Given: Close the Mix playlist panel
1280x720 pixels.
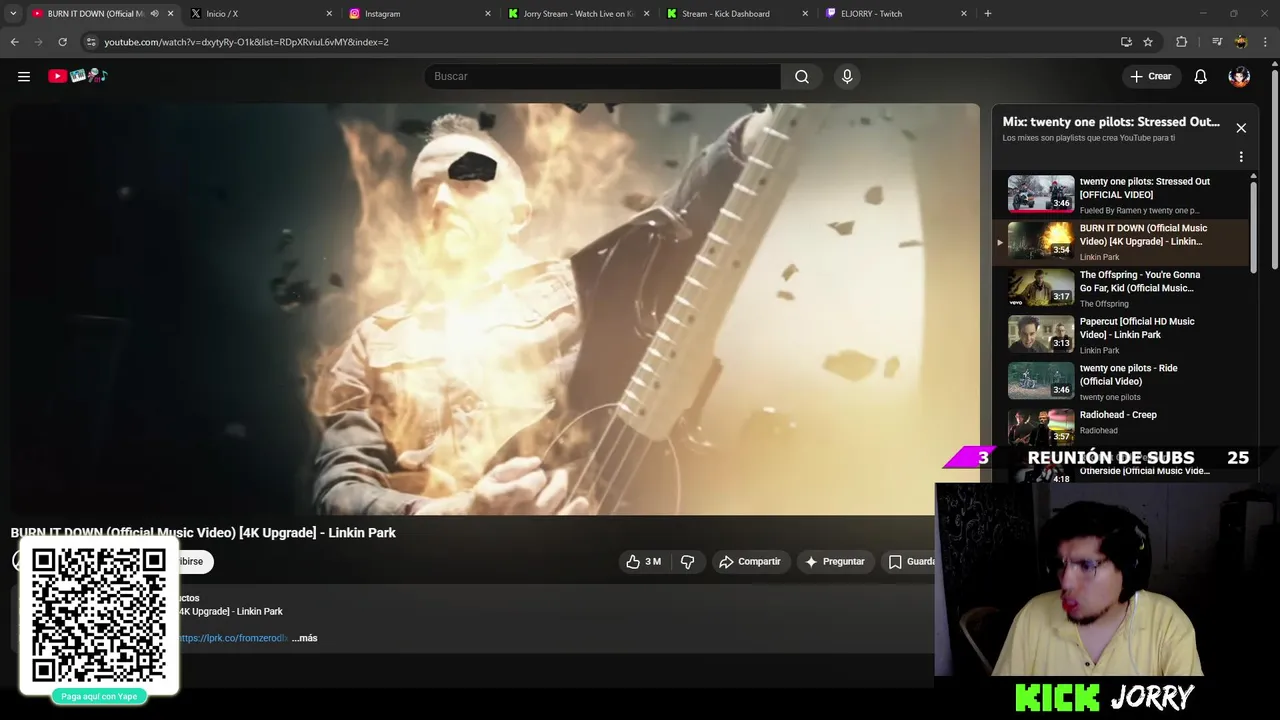Looking at the screenshot, I should 1241,128.
